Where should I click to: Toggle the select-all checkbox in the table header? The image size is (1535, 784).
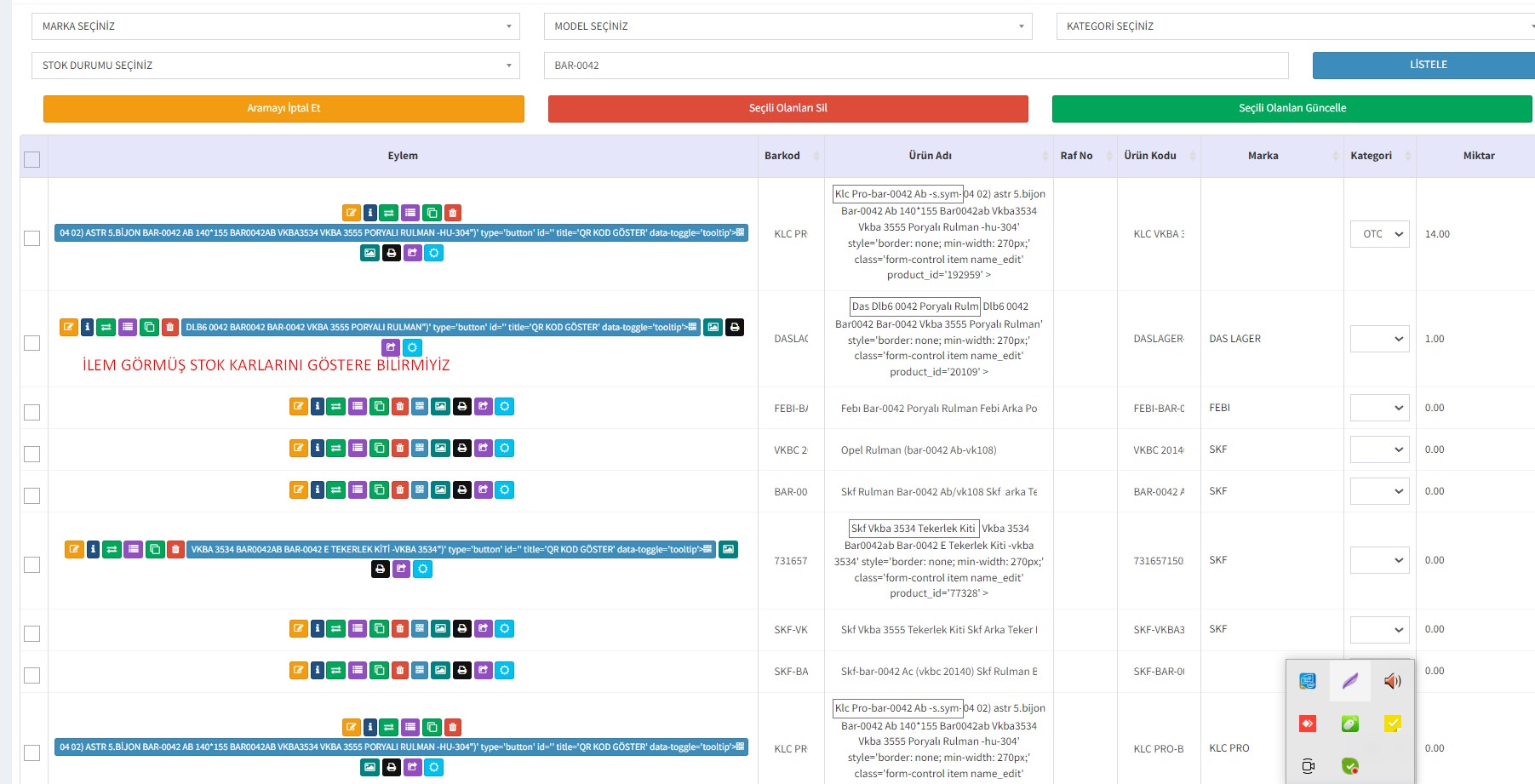pyautogui.click(x=32, y=159)
